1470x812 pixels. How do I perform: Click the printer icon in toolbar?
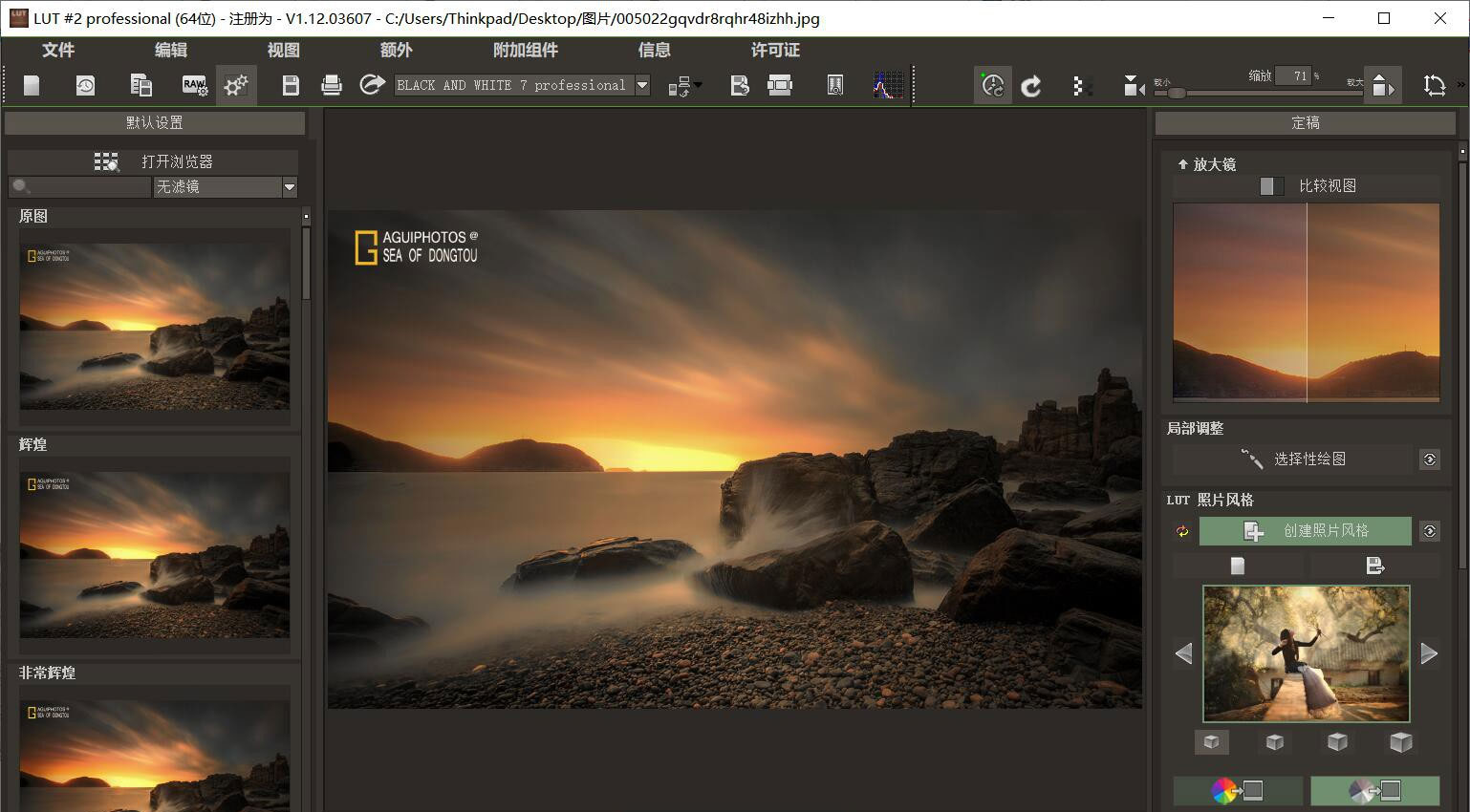[332, 86]
